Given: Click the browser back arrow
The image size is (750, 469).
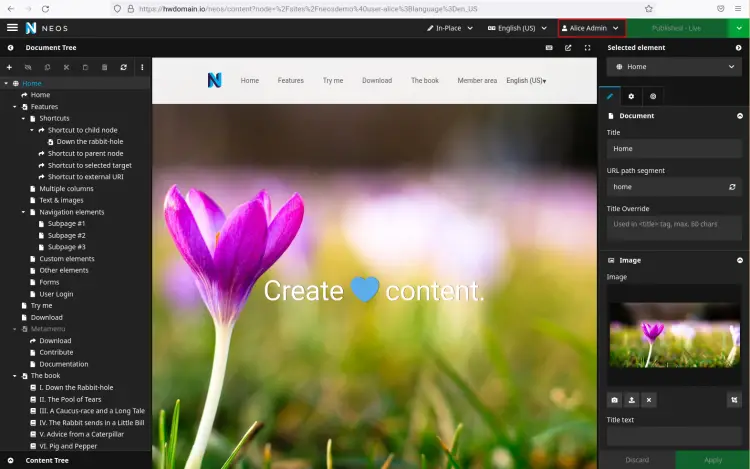Looking at the screenshot, I should pos(11,9).
